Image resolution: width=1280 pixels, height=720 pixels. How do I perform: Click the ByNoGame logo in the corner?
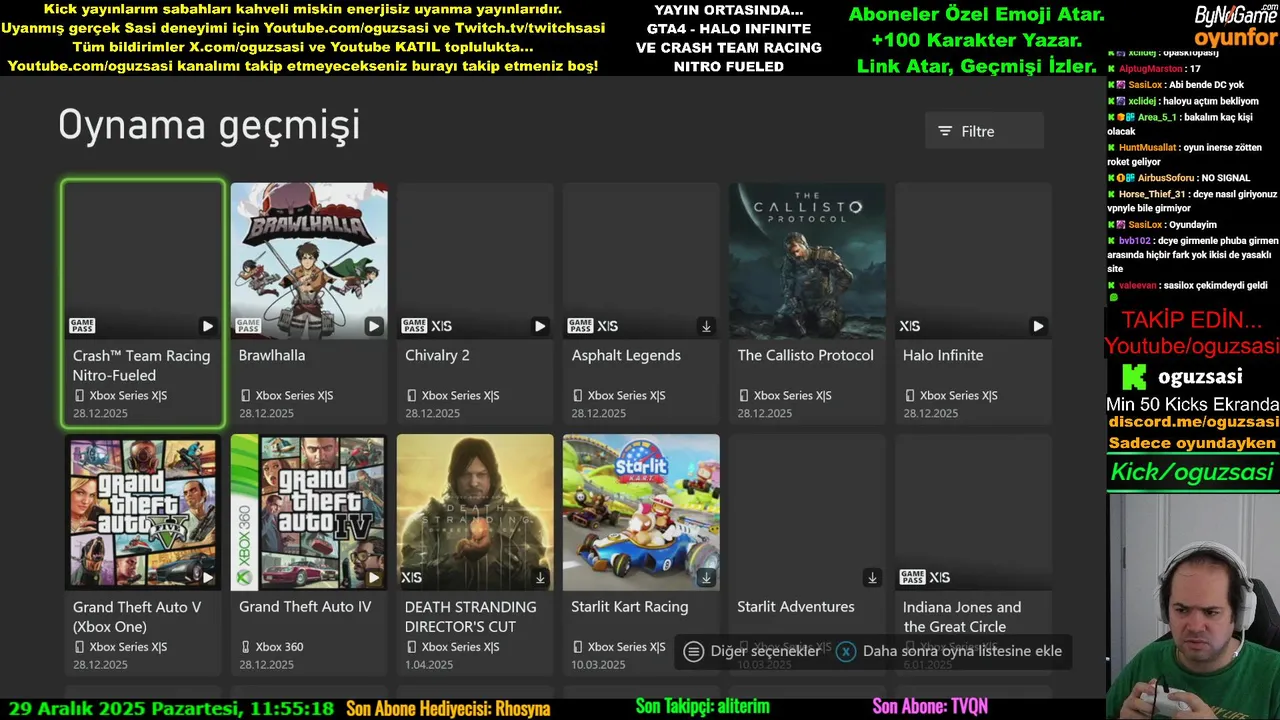pyautogui.click(x=1236, y=15)
